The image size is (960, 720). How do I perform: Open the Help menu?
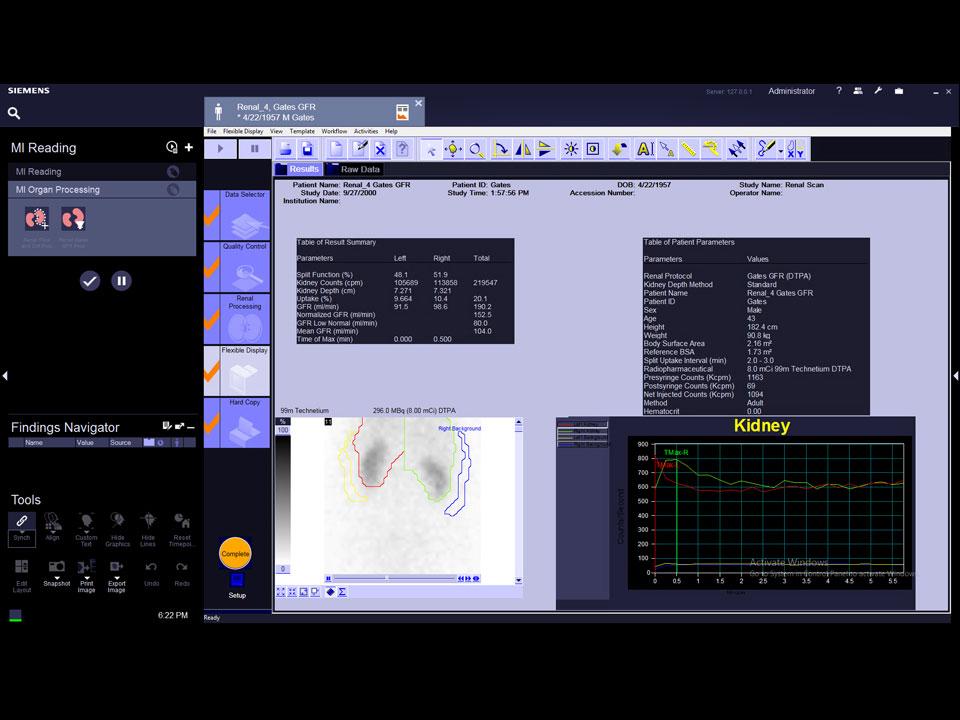(391, 131)
